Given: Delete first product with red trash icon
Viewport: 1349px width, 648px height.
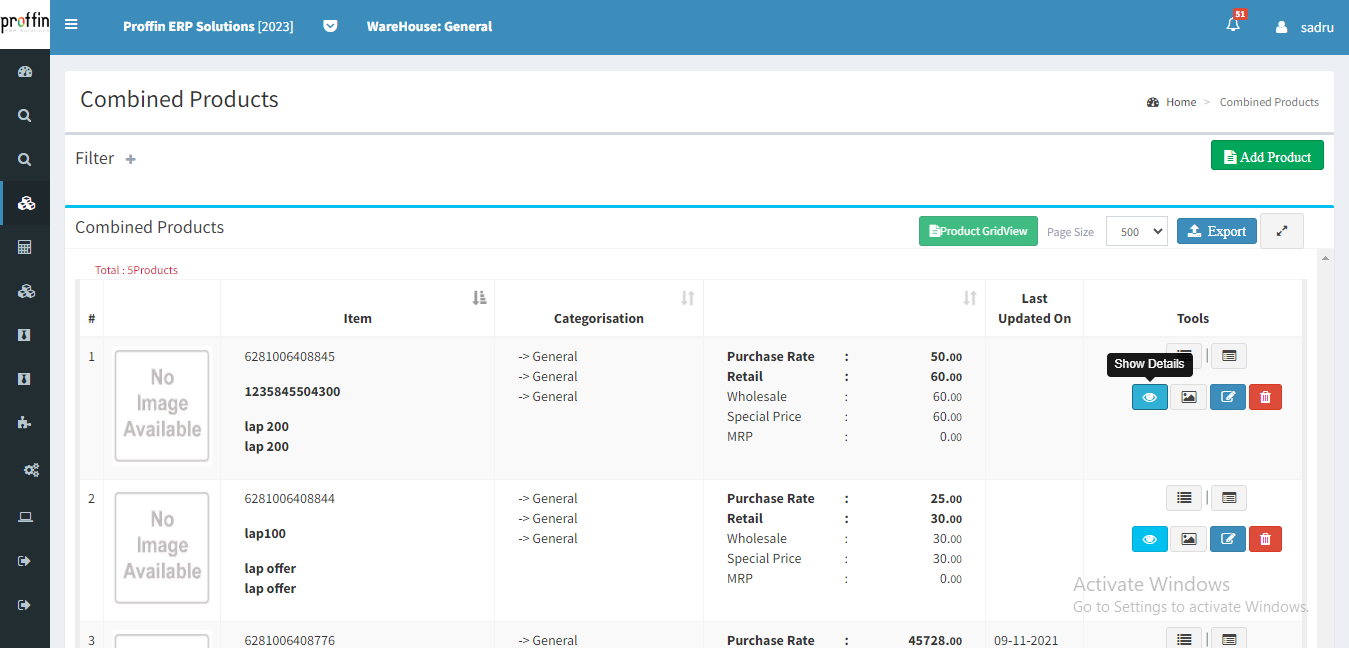Looking at the screenshot, I should click(1265, 397).
